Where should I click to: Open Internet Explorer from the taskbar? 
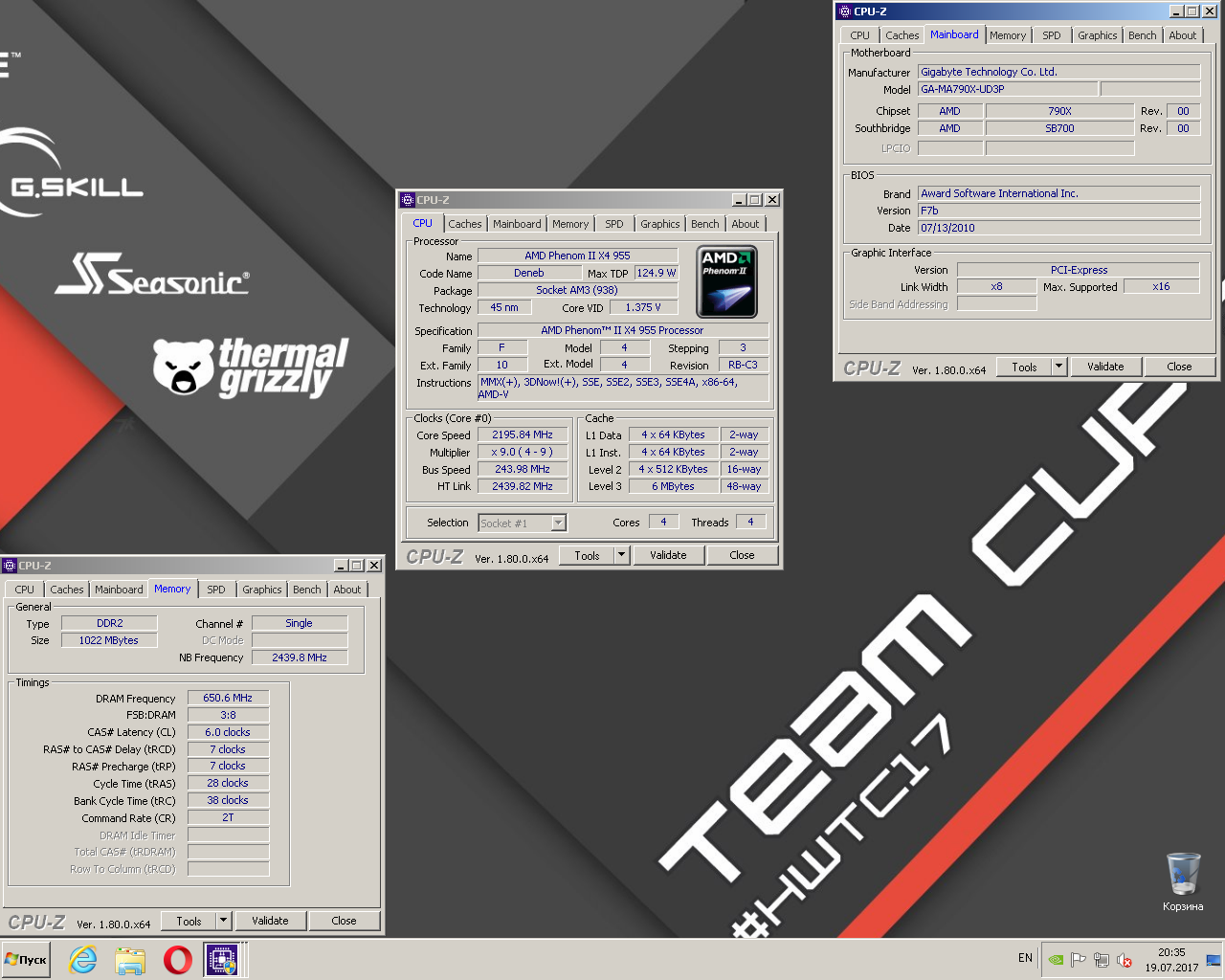[x=83, y=959]
